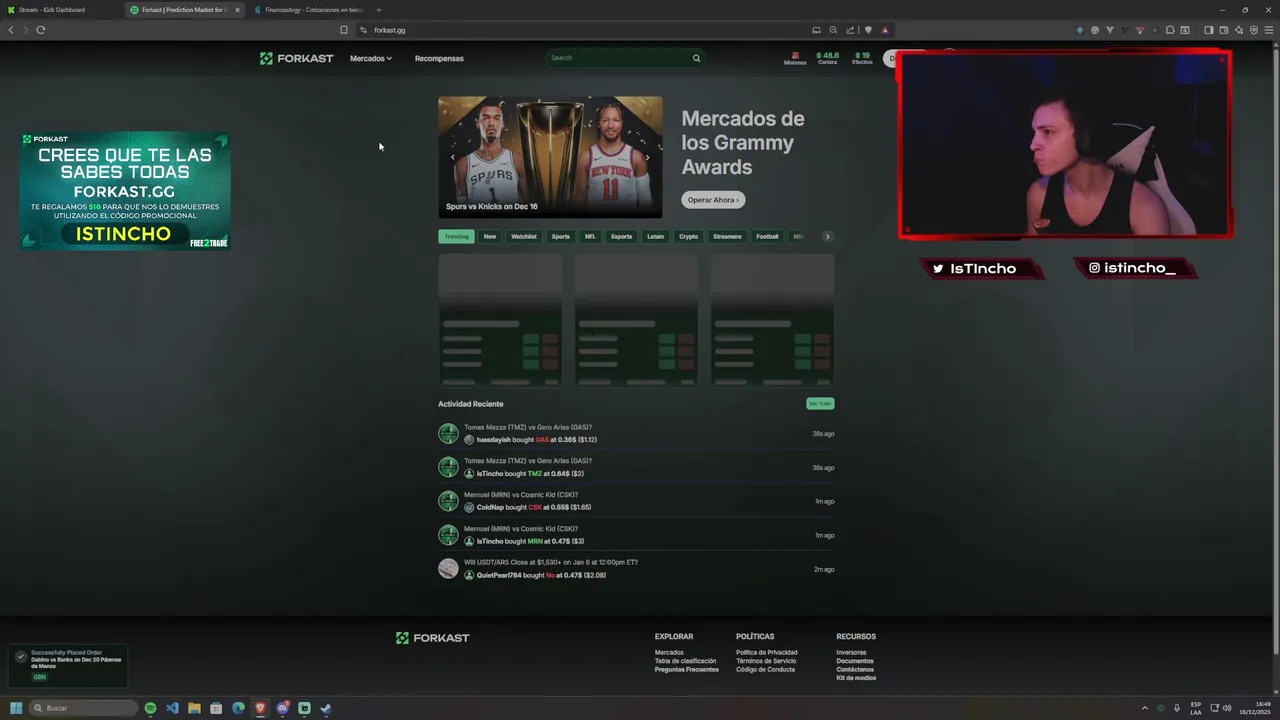Expand category tabs with right chevron
The image size is (1280, 720).
point(827,237)
